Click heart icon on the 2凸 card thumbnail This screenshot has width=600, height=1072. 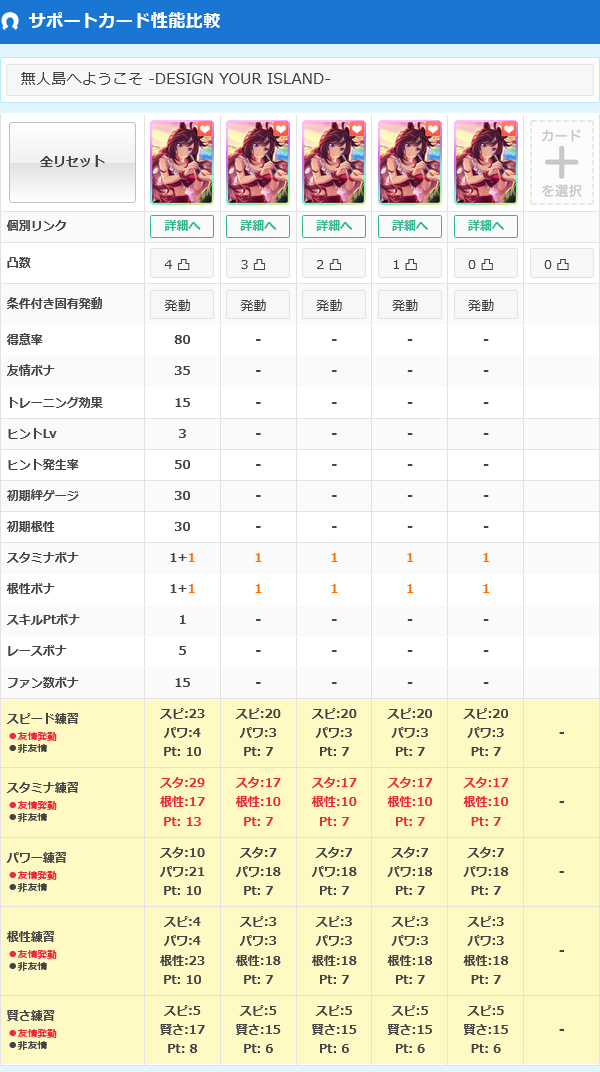point(356,129)
